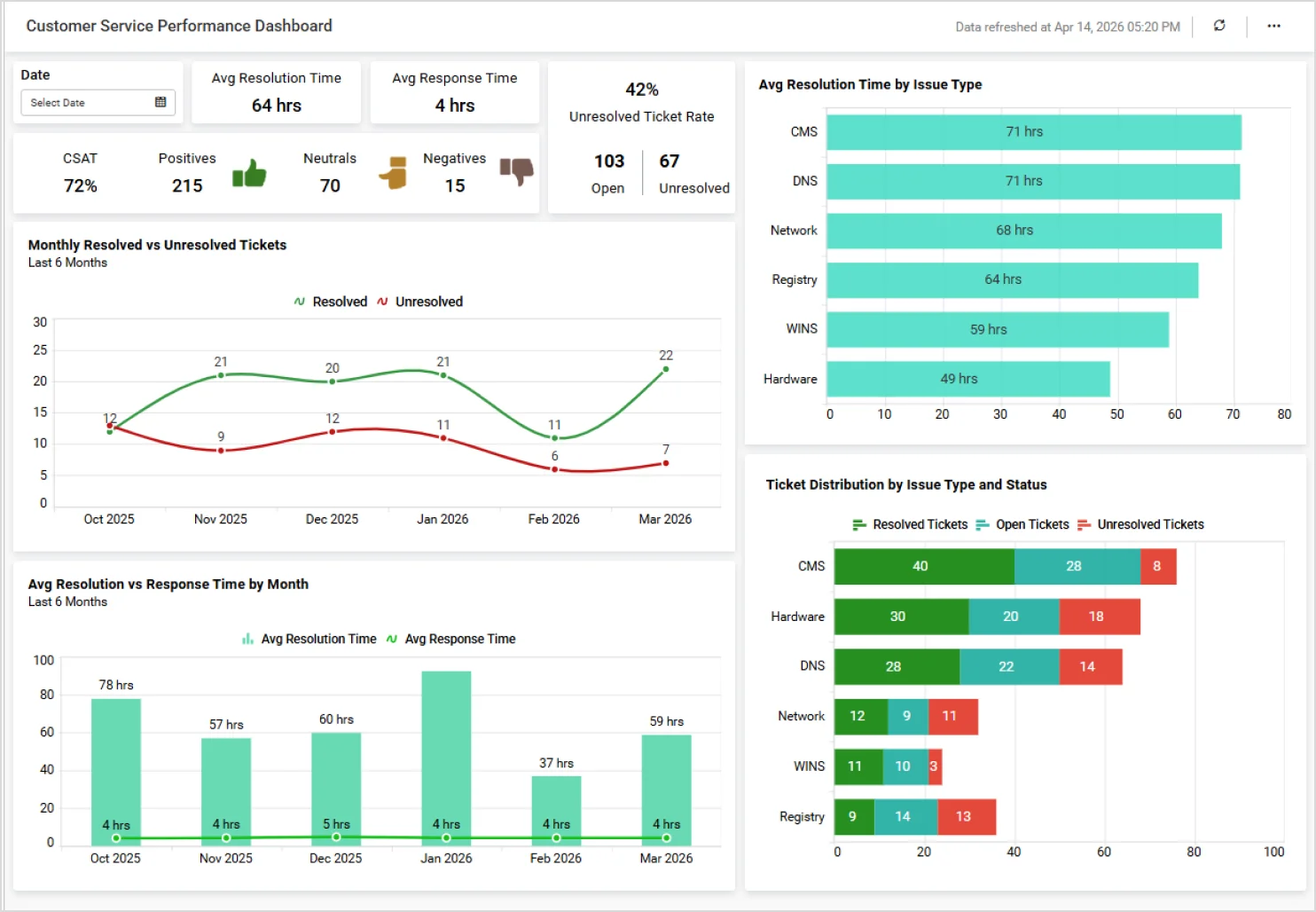Click the refresh data icon
The image size is (1316, 912).
point(1219,26)
